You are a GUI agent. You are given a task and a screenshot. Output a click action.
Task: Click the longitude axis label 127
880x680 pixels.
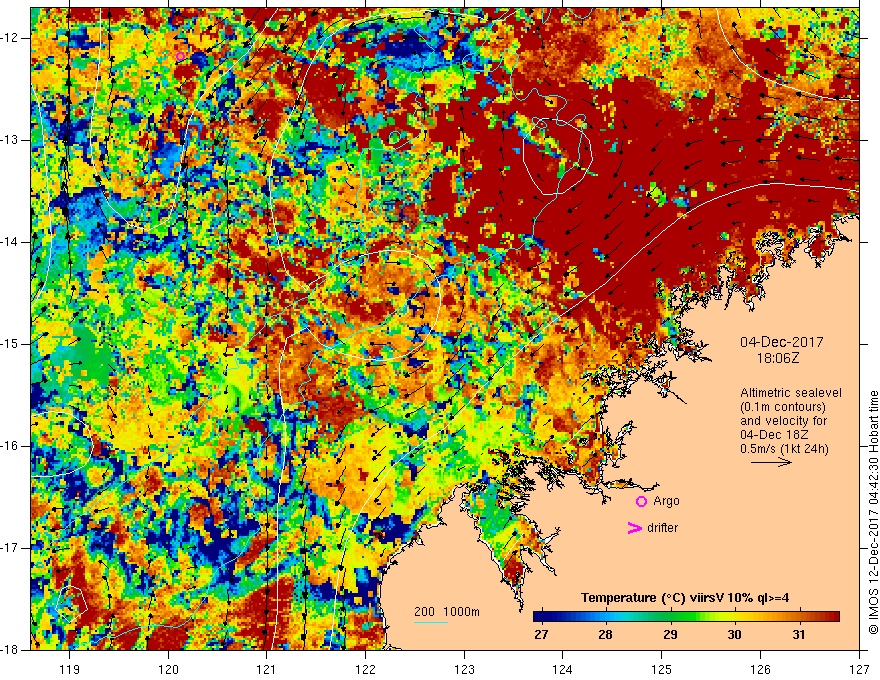[x=859, y=669]
